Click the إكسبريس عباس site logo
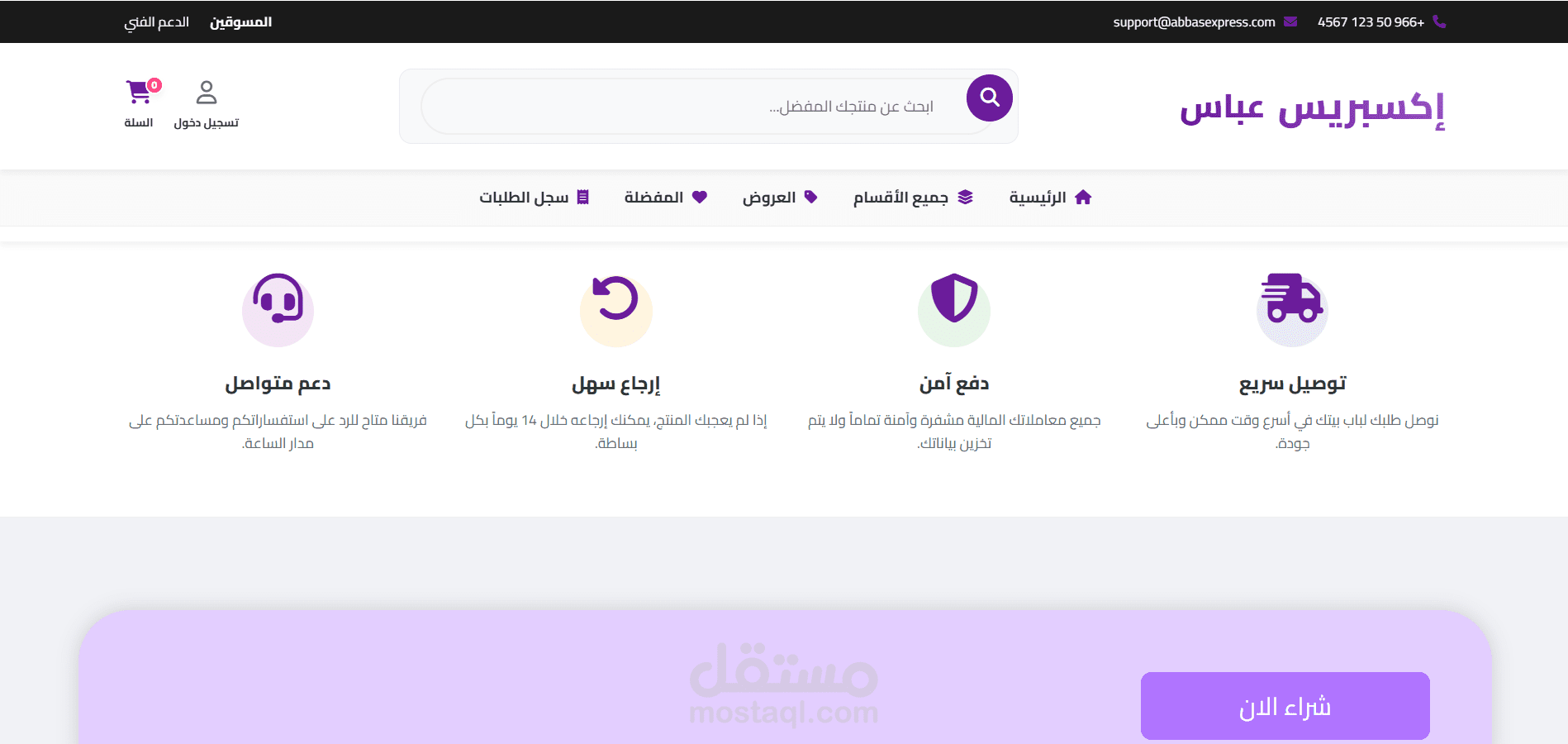1568x744 pixels. 1312,108
